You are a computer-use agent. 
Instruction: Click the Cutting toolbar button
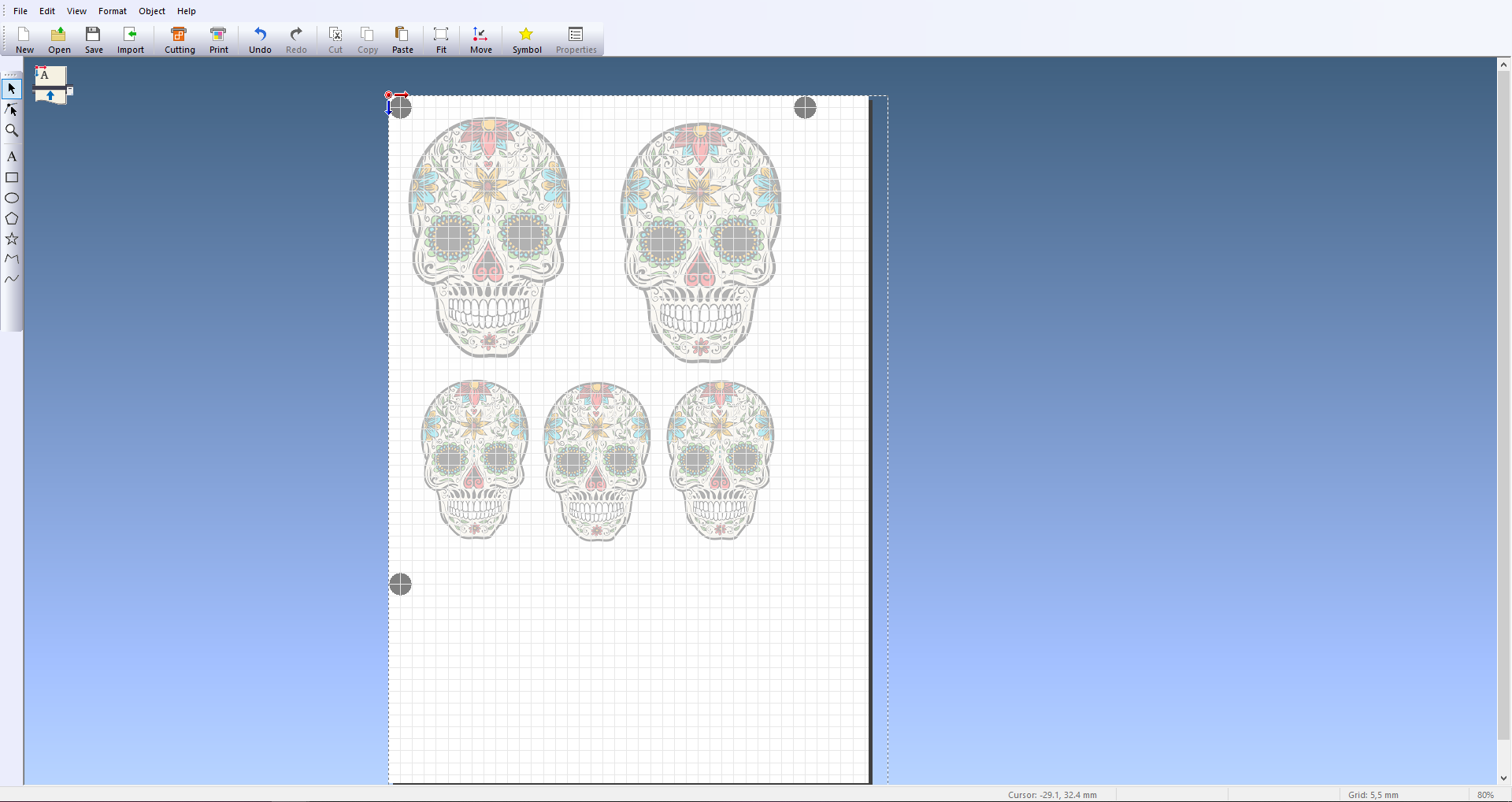[x=180, y=40]
